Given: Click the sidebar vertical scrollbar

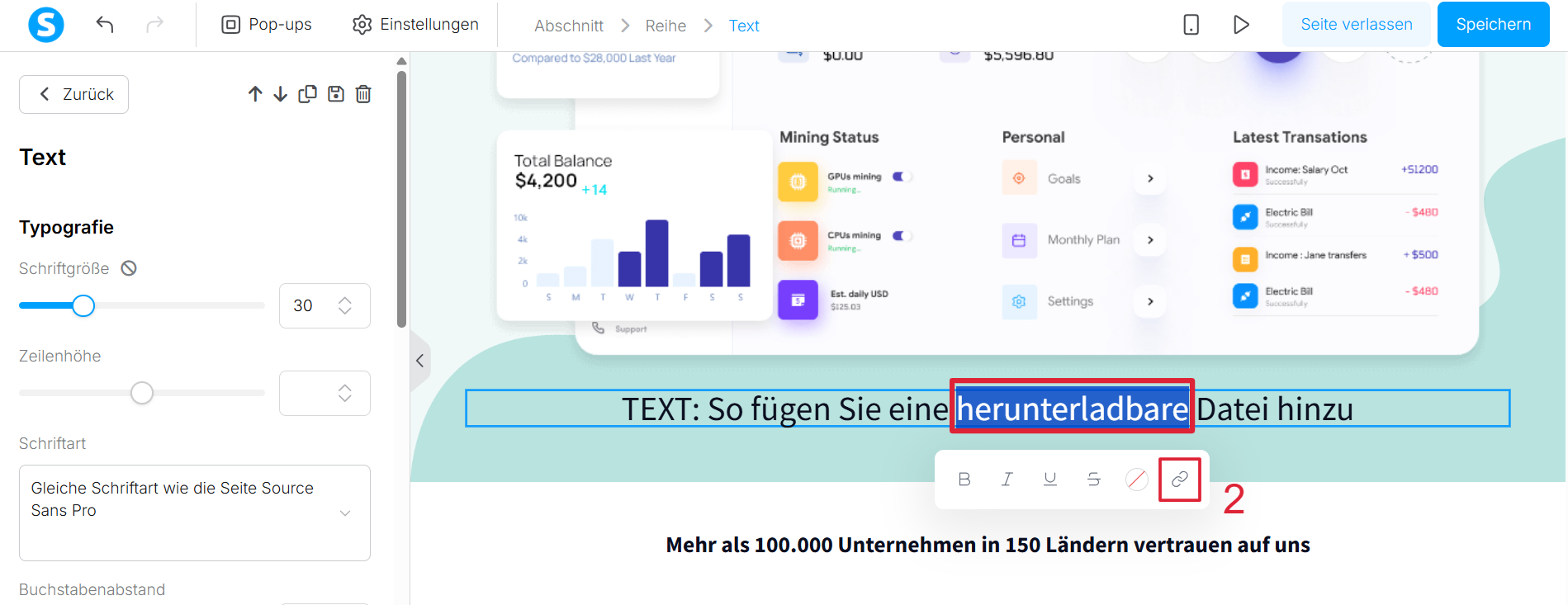Looking at the screenshot, I should [x=401, y=198].
